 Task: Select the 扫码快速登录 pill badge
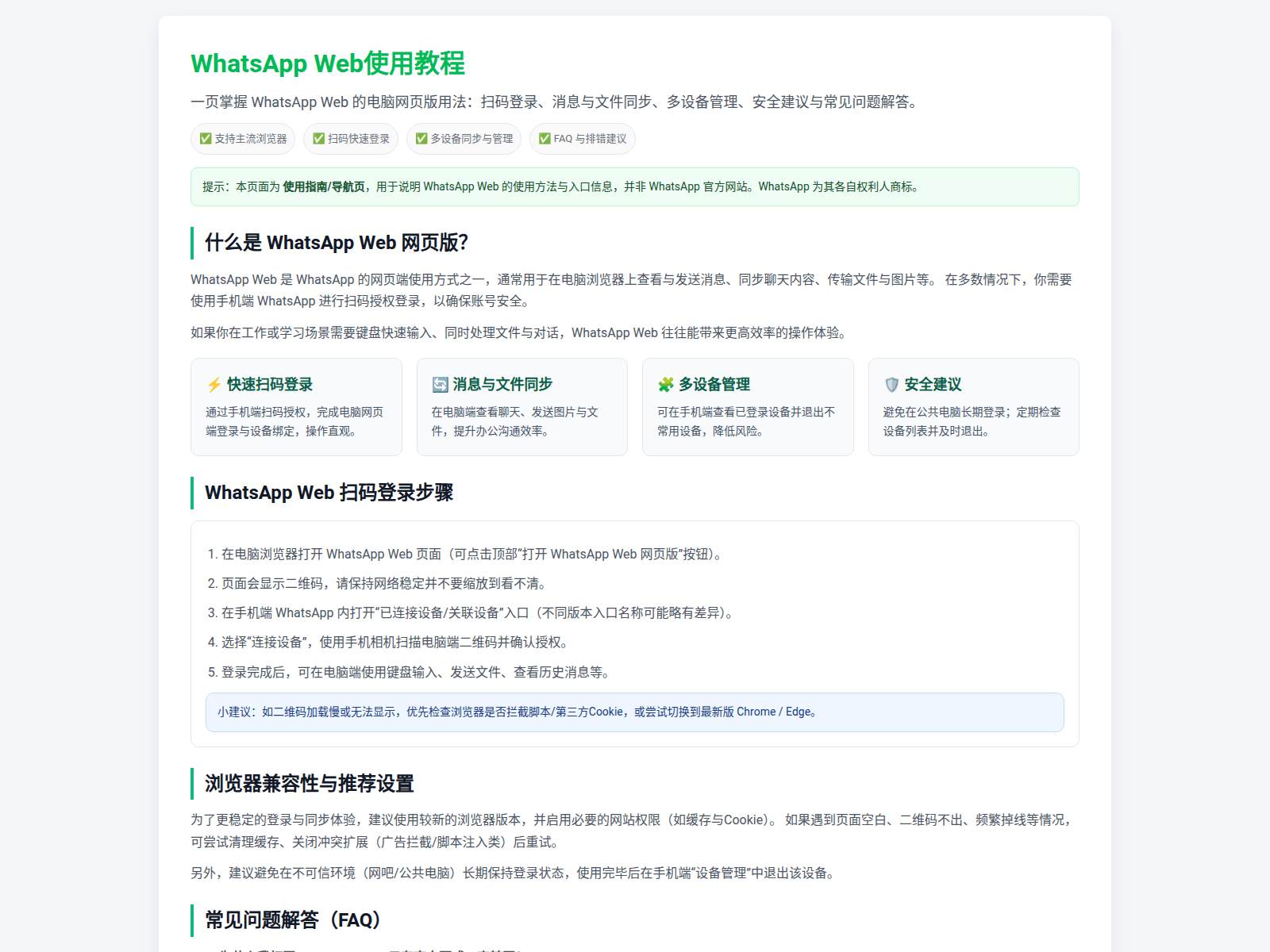click(351, 139)
